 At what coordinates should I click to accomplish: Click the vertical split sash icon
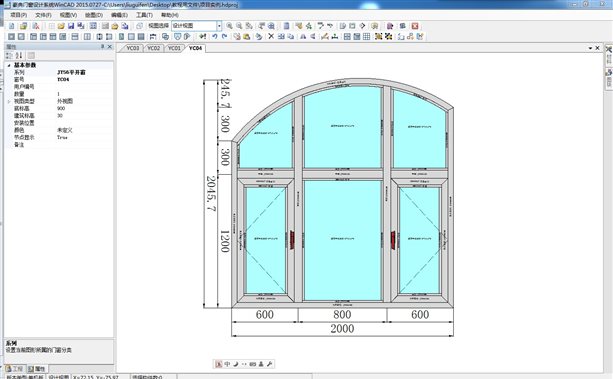(x=87, y=36)
